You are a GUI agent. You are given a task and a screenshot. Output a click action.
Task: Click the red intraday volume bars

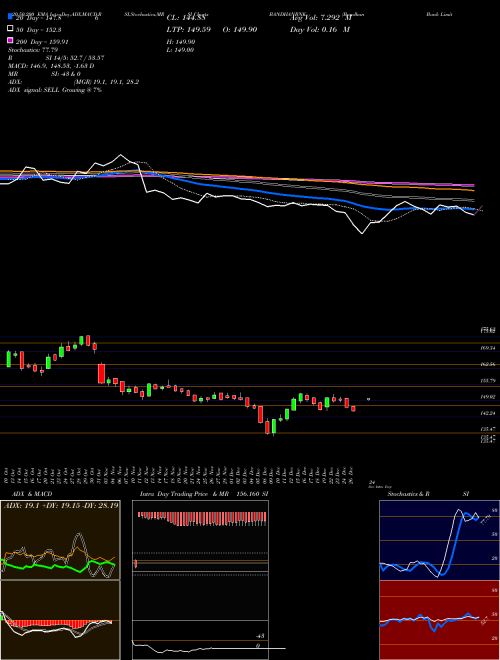[x=202, y=518]
